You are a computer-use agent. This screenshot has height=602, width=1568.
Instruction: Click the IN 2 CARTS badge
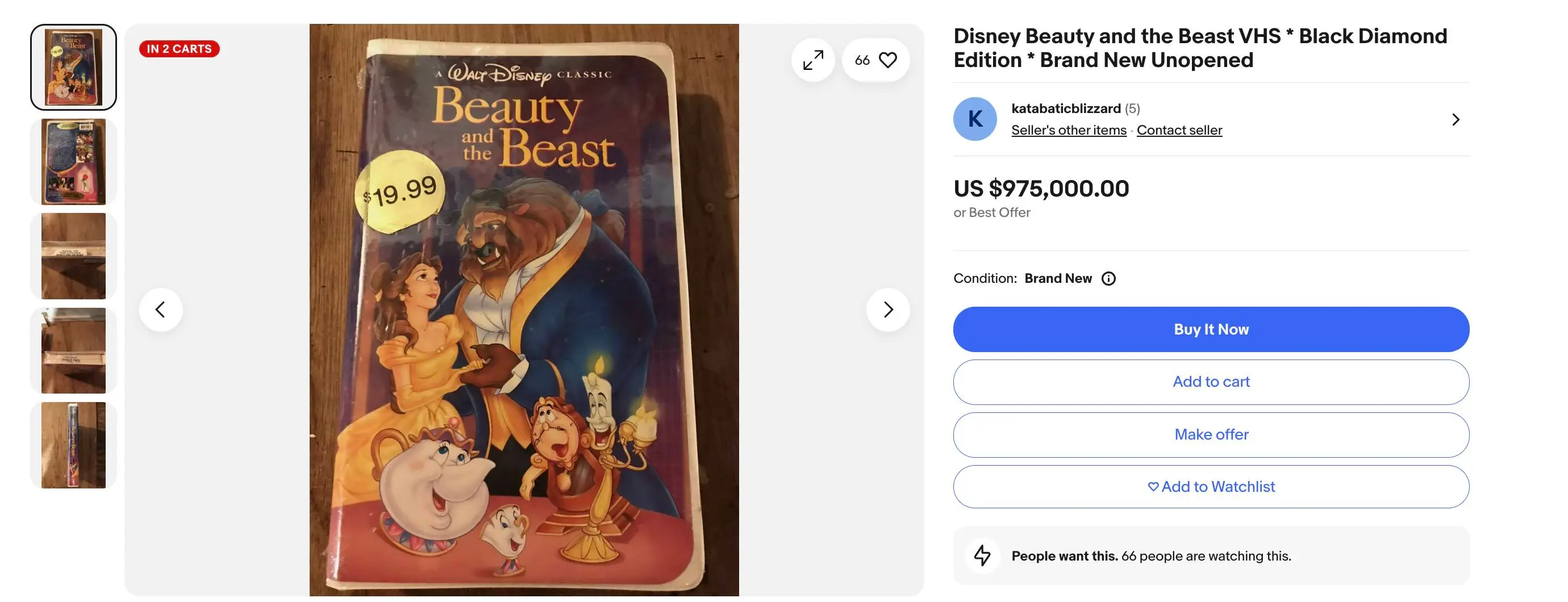tap(179, 48)
